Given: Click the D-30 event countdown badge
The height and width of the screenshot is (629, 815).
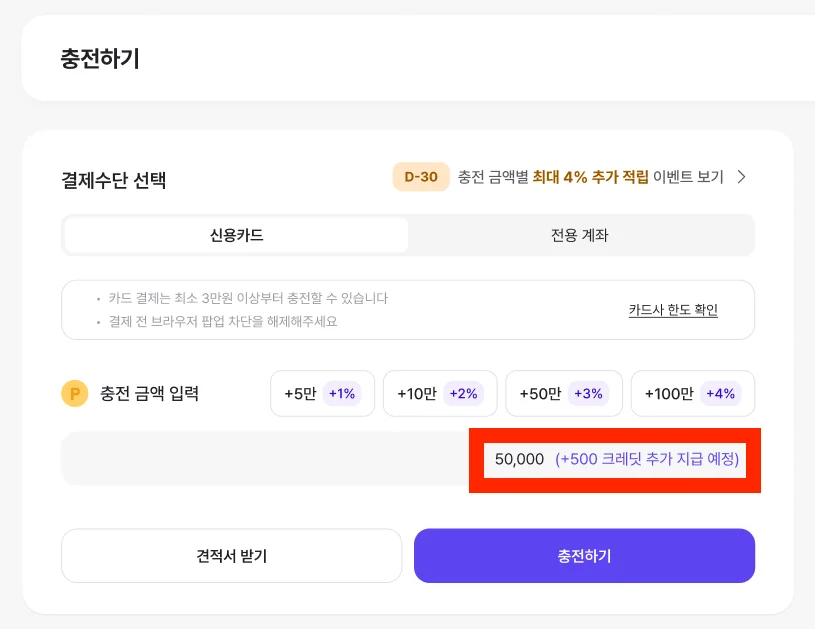Looking at the screenshot, I should coord(421,177).
